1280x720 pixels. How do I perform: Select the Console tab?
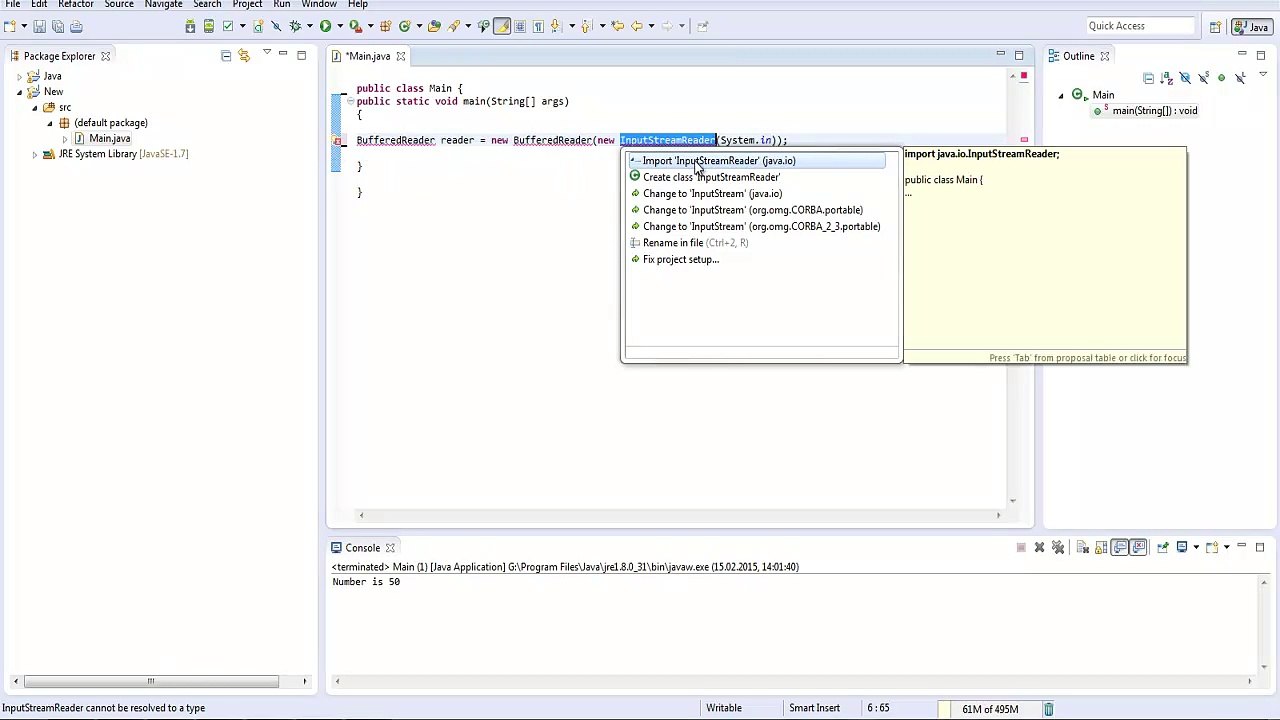coord(362,548)
